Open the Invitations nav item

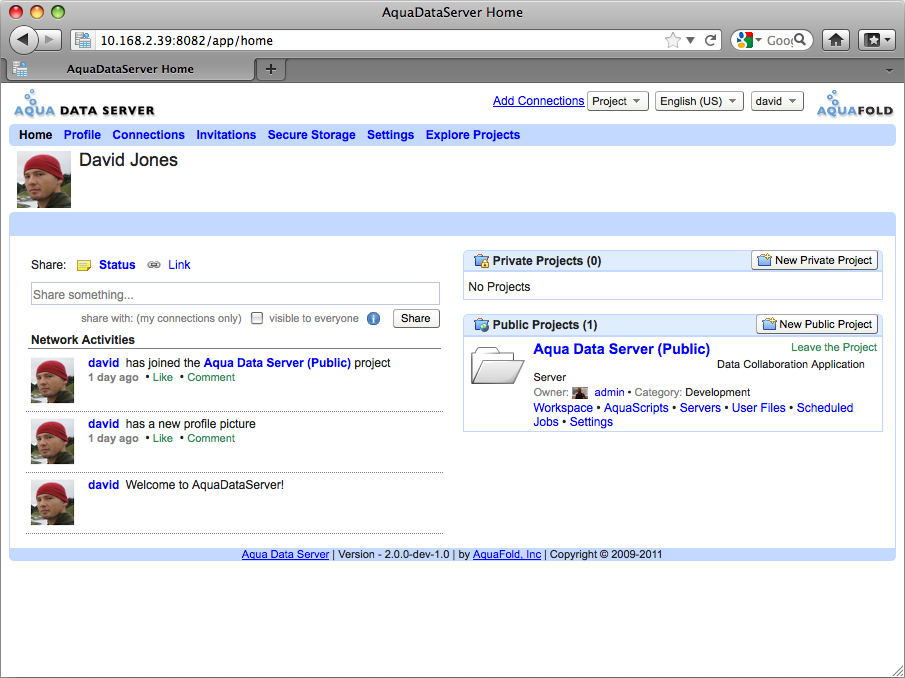pos(226,134)
